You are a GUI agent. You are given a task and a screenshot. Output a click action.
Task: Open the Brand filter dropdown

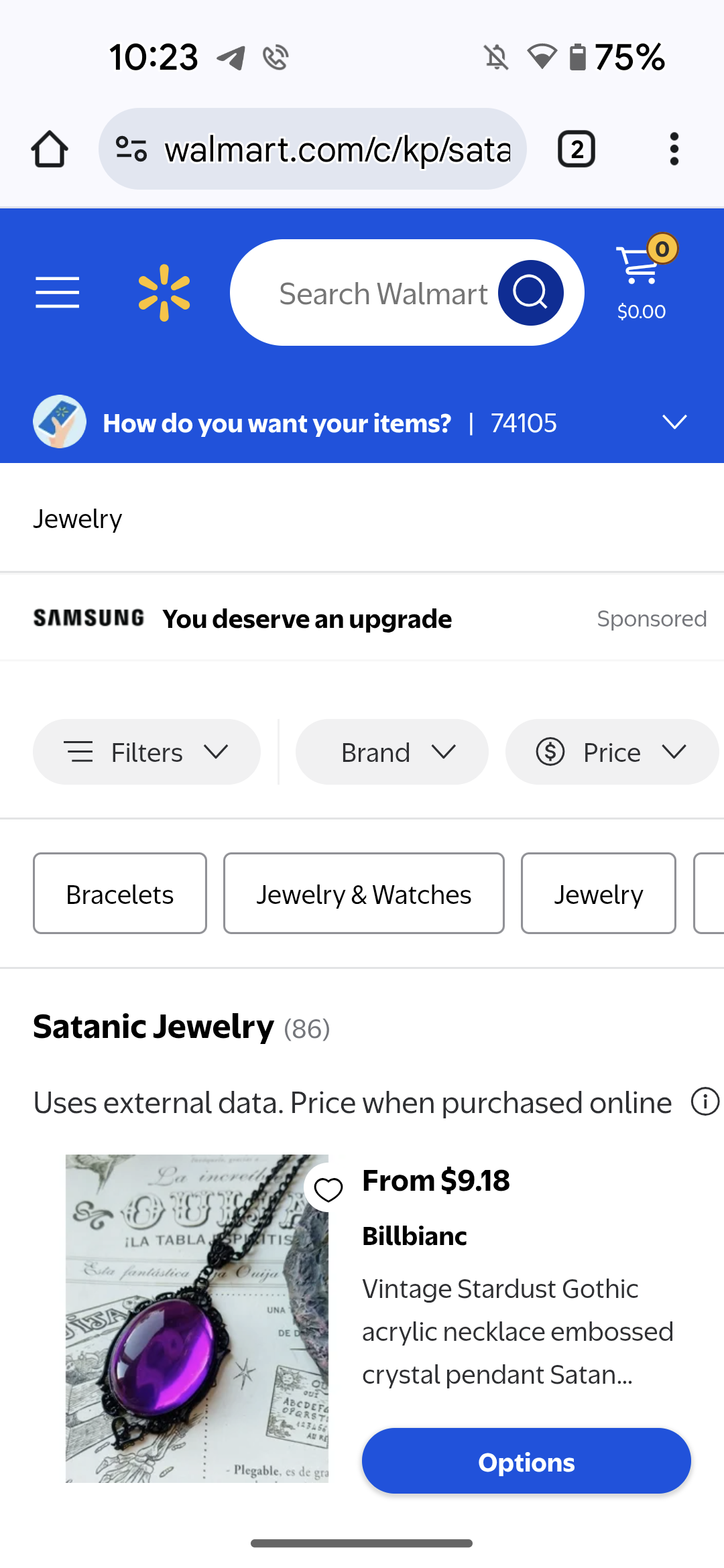(392, 752)
